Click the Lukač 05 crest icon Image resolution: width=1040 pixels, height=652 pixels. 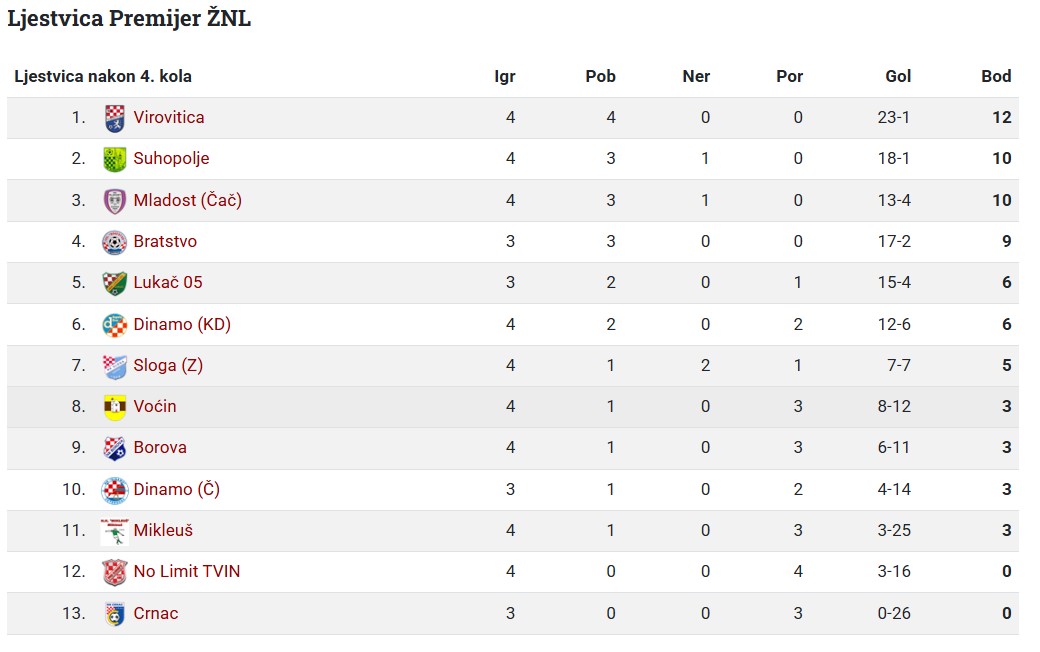[x=115, y=283]
